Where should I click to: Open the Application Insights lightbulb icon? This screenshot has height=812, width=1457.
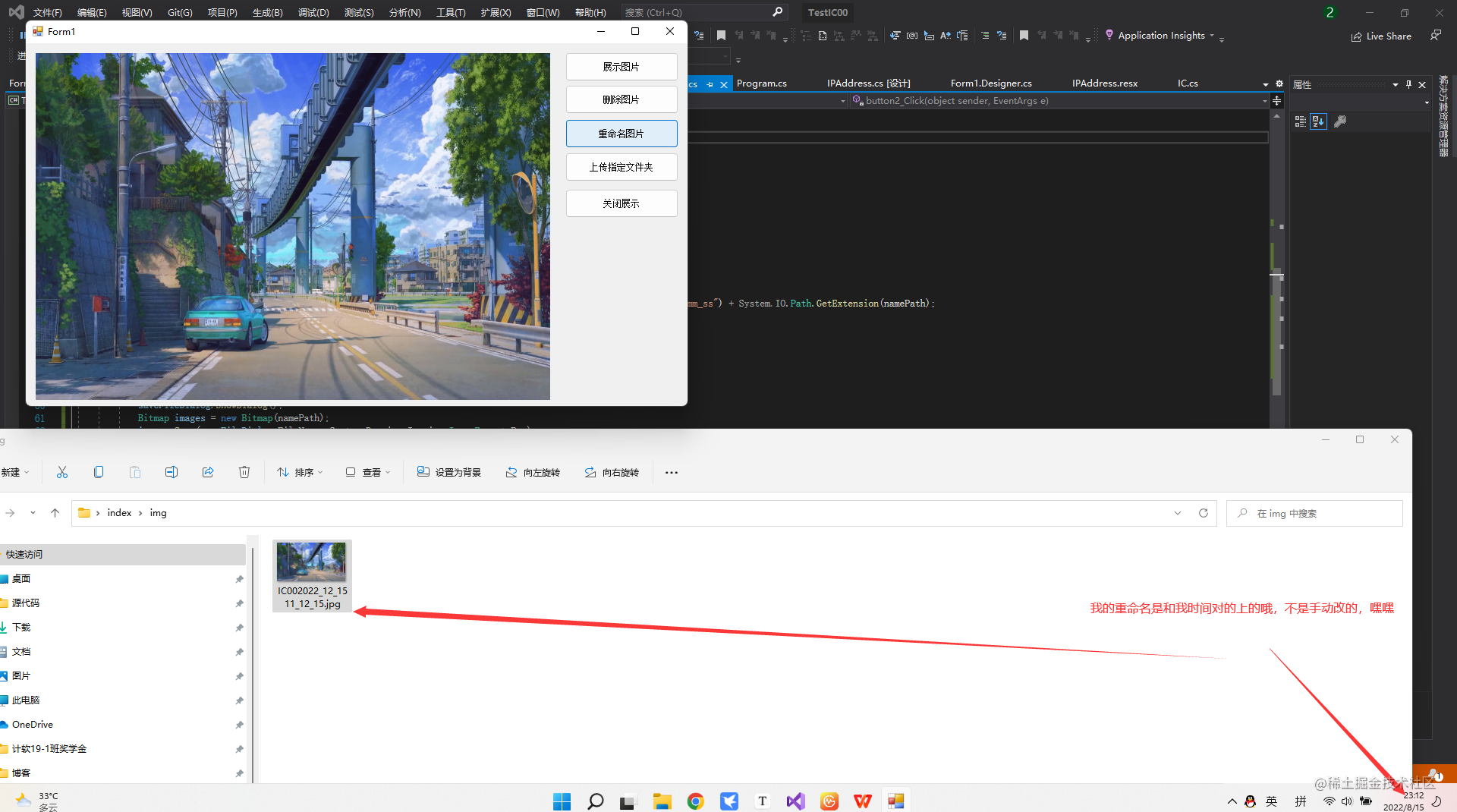click(x=1109, y=35)
